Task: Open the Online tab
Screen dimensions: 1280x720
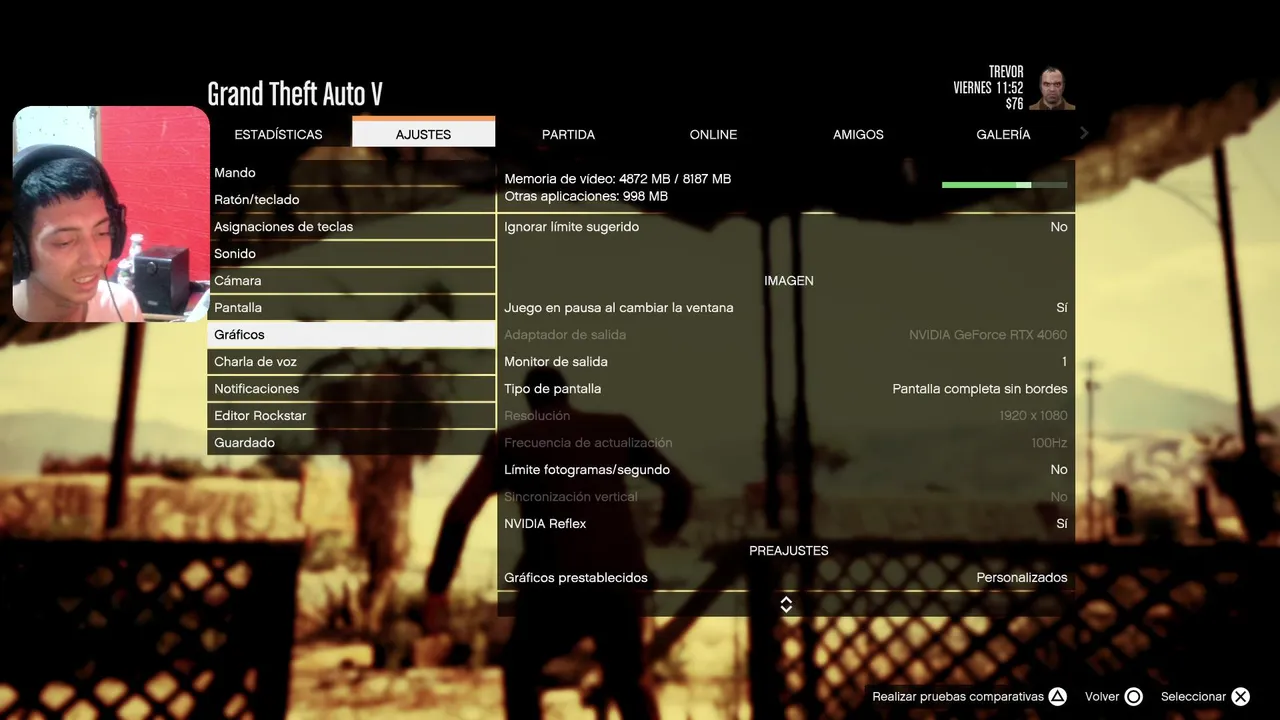Action: click(x=713, y=134)
